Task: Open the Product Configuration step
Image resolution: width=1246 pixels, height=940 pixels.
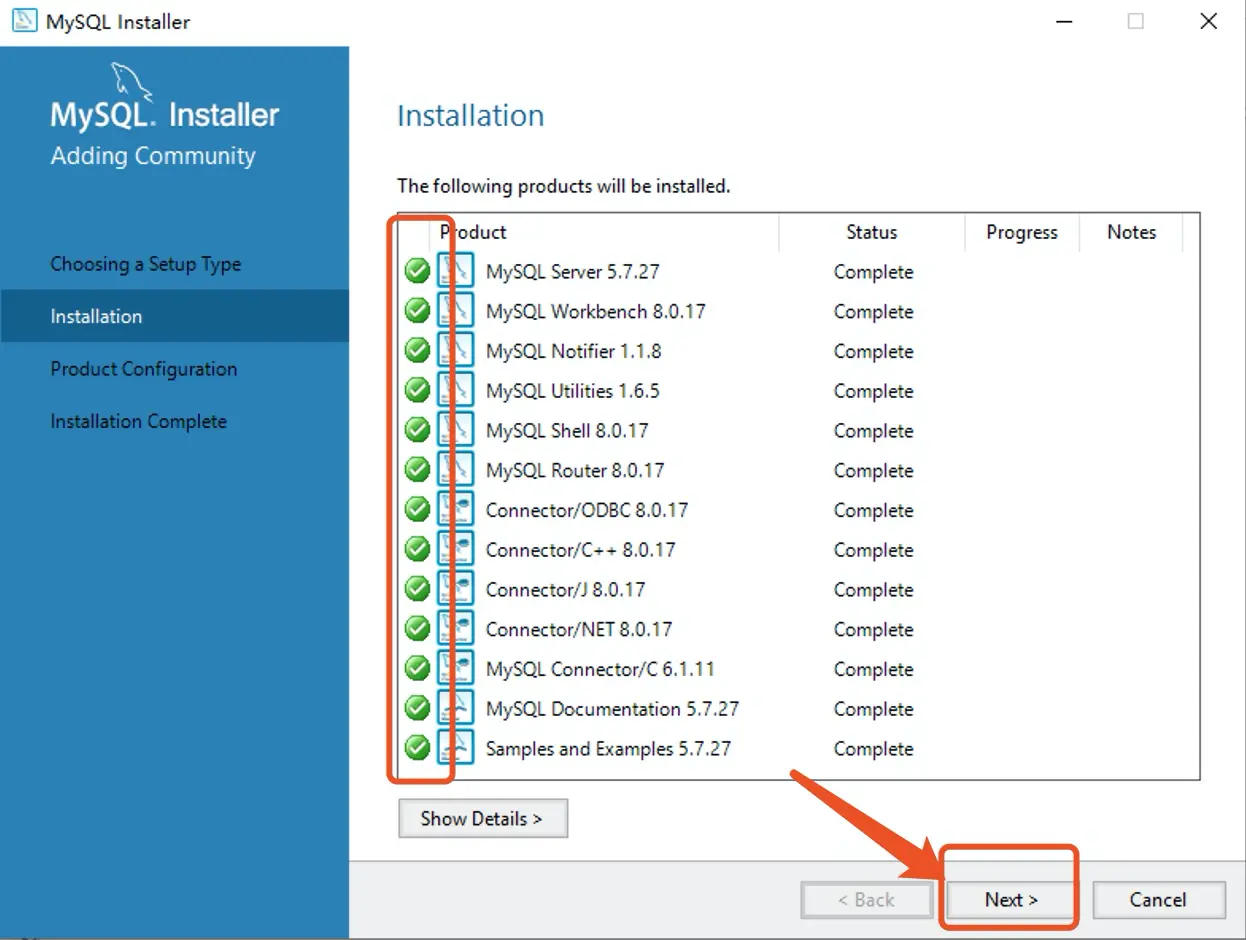Action: [144, 369]
